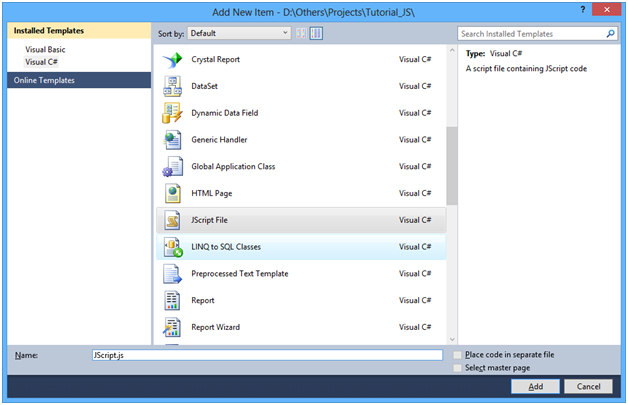Close the Add New Item dialog

606,9
